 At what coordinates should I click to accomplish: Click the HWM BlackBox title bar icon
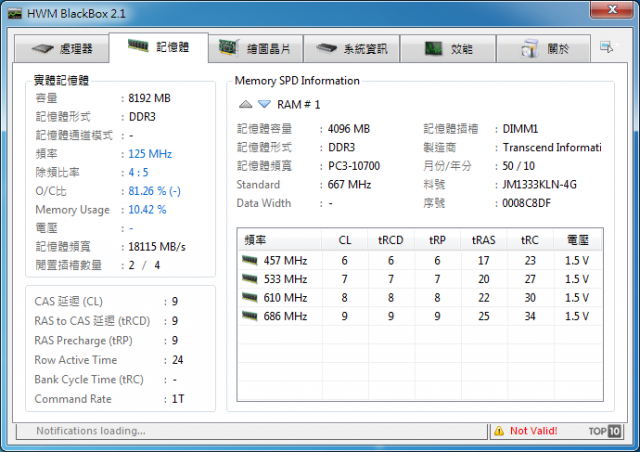(14, 14)
